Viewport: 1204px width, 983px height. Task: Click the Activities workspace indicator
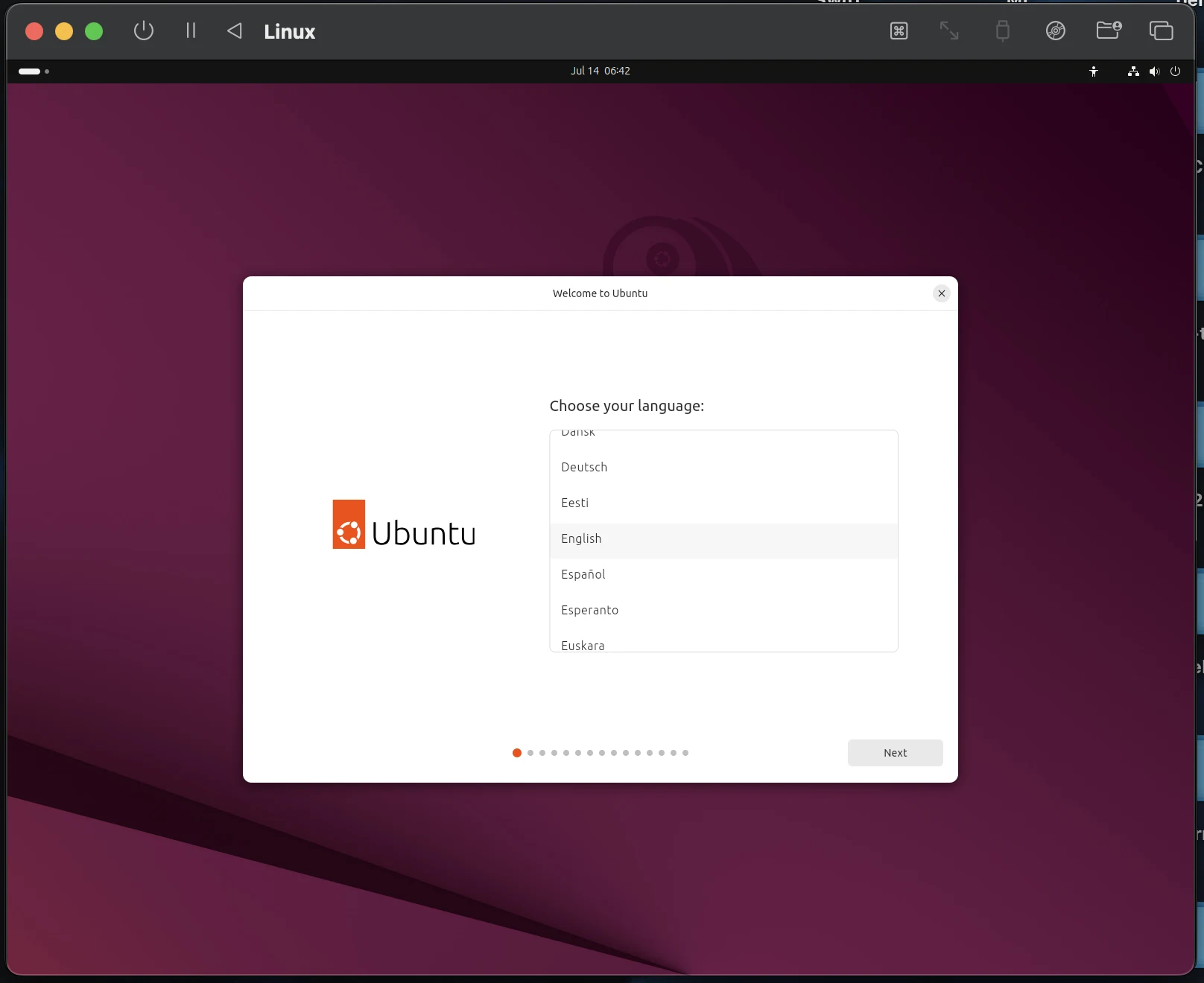(x=34, y=71)
